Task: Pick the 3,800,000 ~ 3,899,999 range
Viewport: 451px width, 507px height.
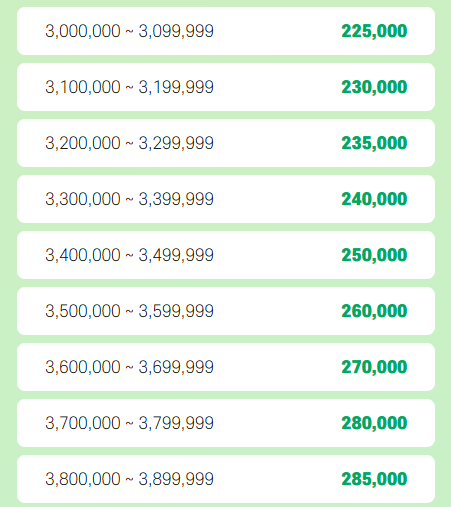Action: tap(129, 479)
